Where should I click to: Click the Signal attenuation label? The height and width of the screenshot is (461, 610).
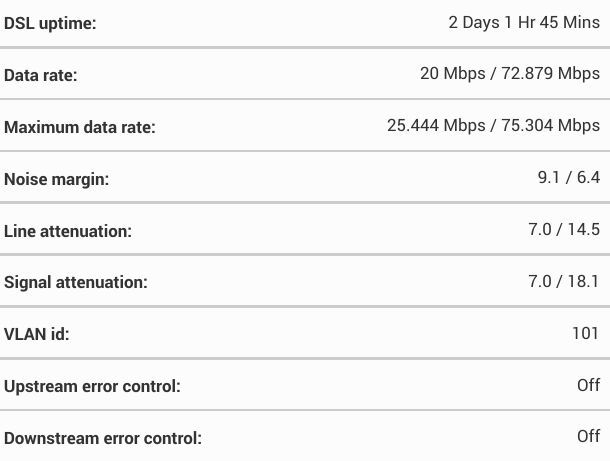[76, 283]
